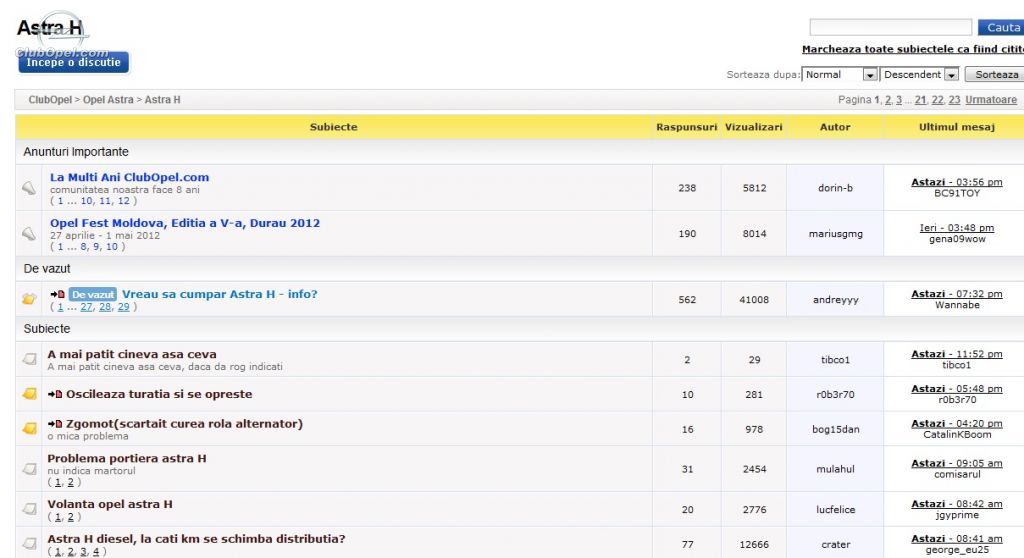Open page 10 of Opel Fest Moldova thread
The image size is (1024, 558).
coord(112,247)
